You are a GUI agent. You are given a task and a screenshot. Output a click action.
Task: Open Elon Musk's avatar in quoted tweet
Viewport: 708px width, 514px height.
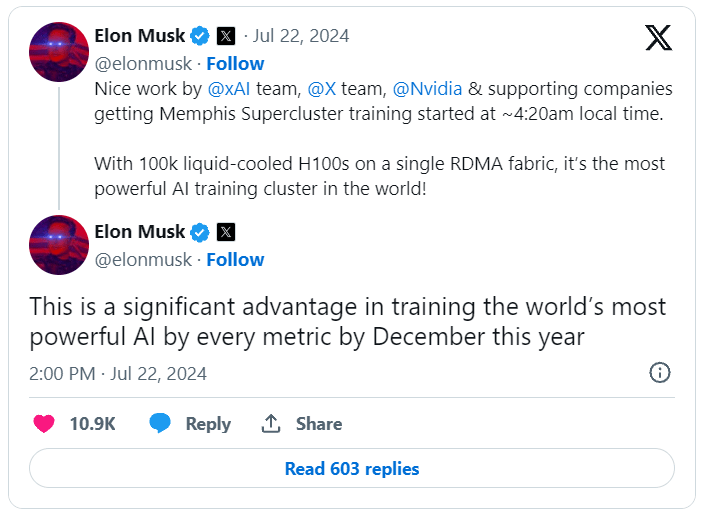pos(59,50)
